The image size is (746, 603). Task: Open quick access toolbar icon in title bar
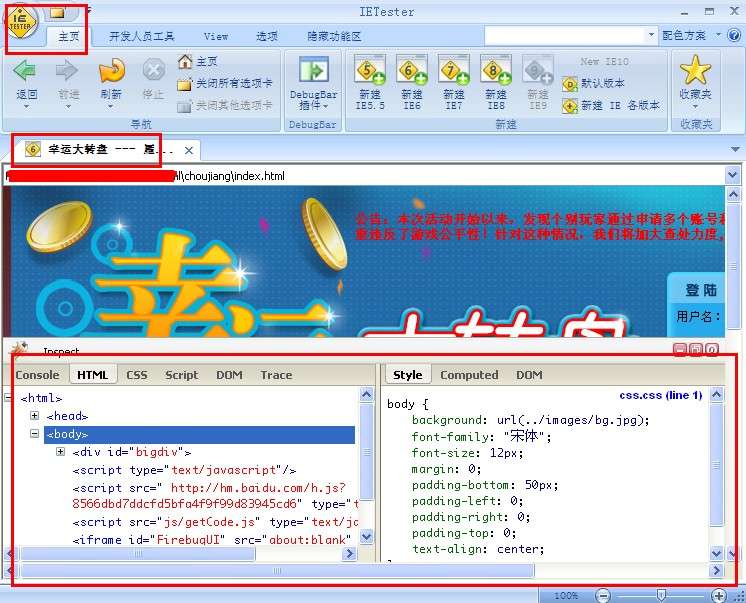click(x=57, y=13)
